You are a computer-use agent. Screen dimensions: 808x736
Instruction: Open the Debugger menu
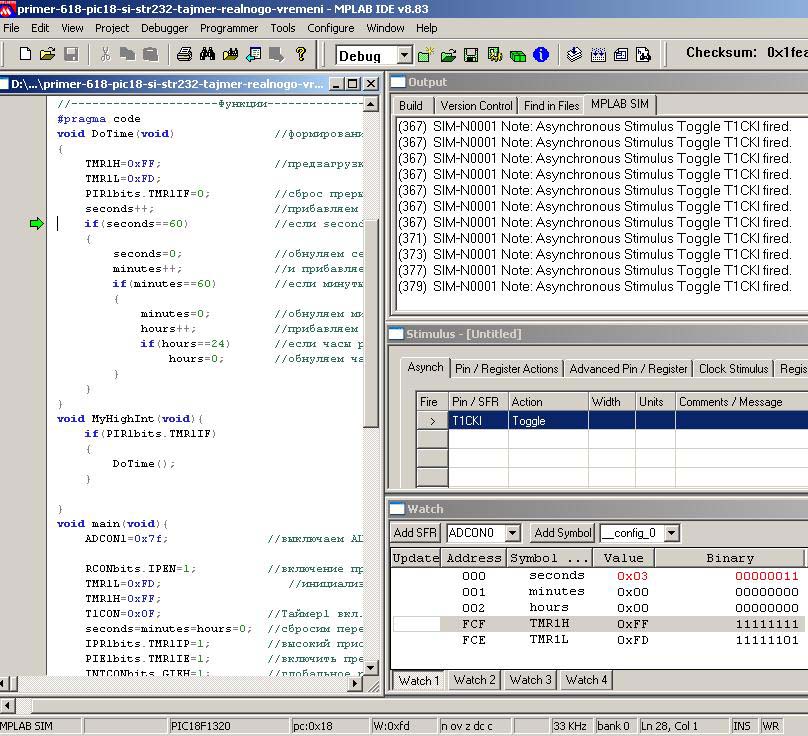[164, 28]
